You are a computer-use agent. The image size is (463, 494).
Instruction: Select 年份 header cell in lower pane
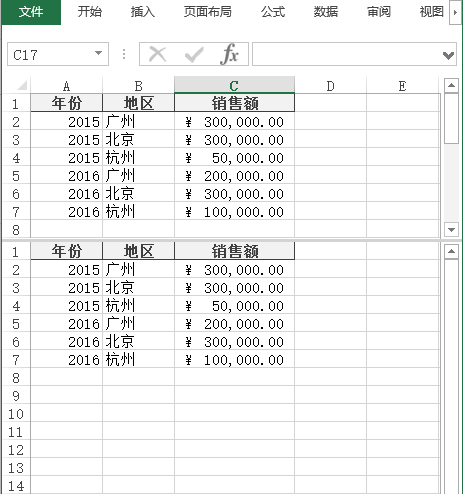coord(66,251)
